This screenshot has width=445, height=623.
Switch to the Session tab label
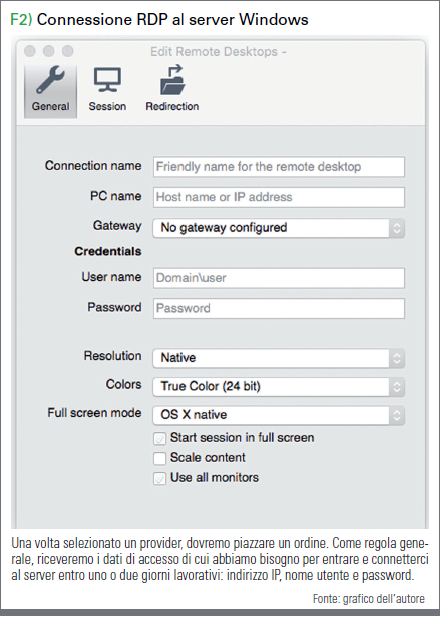pyautogui.click(x=107, y=106)
